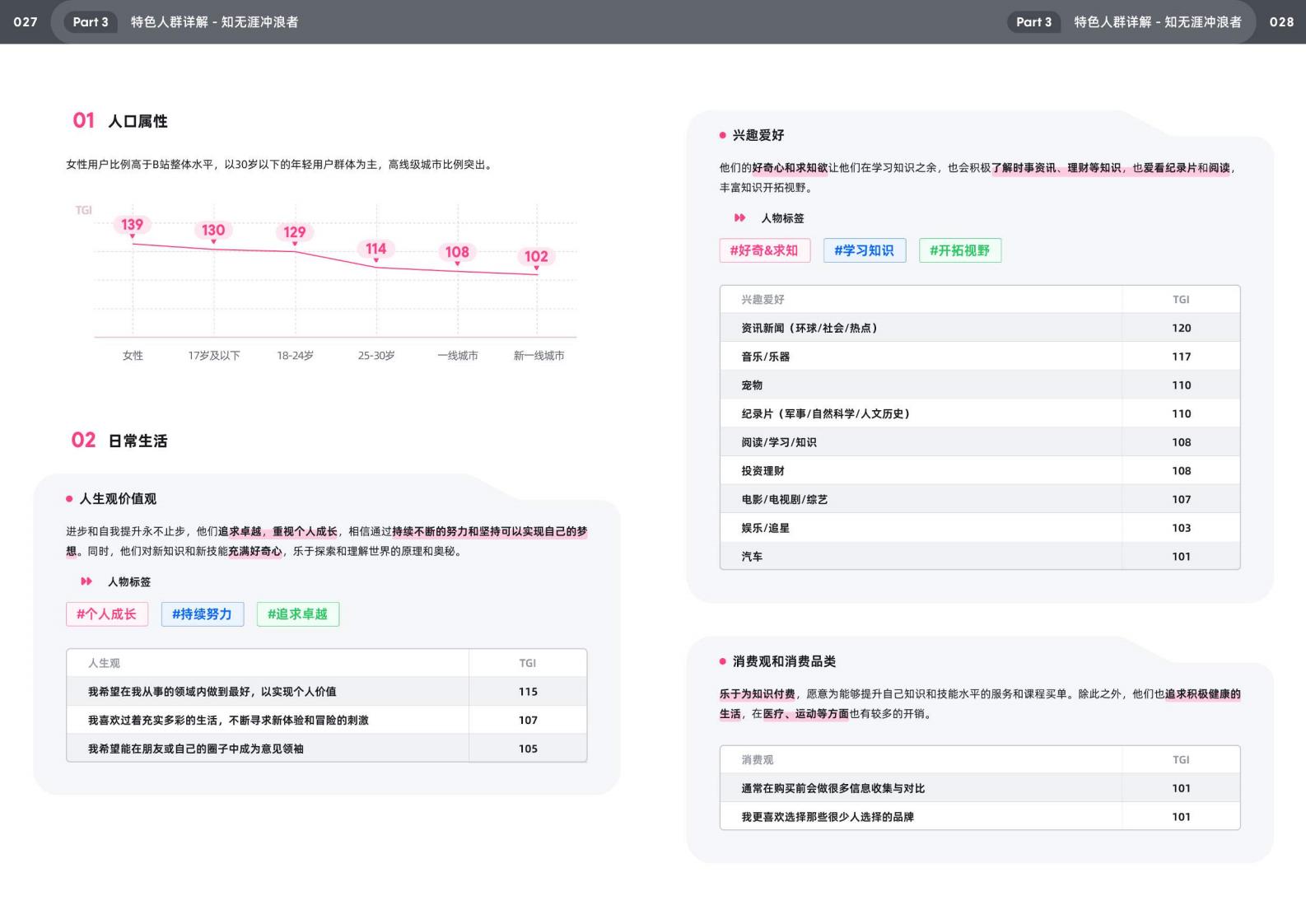The height and width of the screenshot is (924, 1306).
Task: Click the Part 3 badge next to page number 028
Action: pos(1033,22)
